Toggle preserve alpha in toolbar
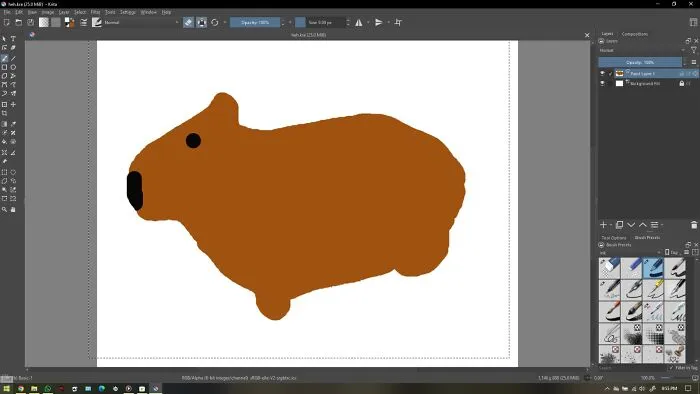 coord(202,22)
